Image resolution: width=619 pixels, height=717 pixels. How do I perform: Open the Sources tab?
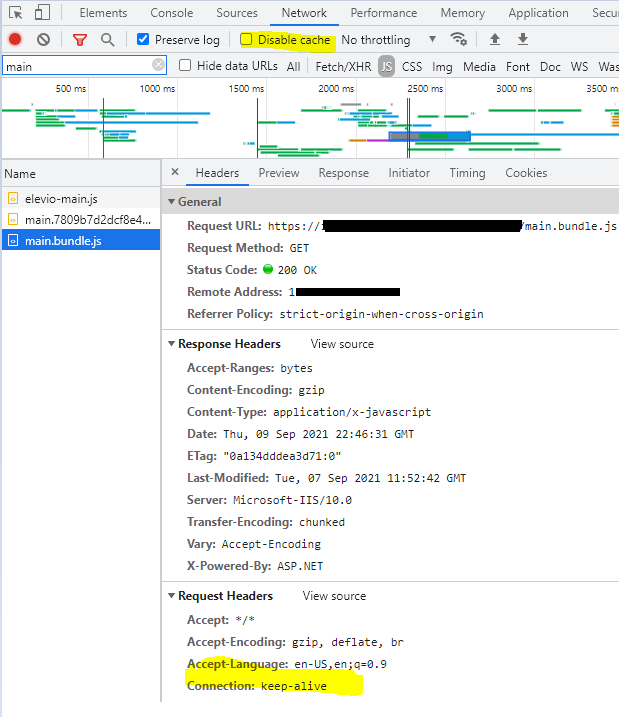click(x=237, y=13)
